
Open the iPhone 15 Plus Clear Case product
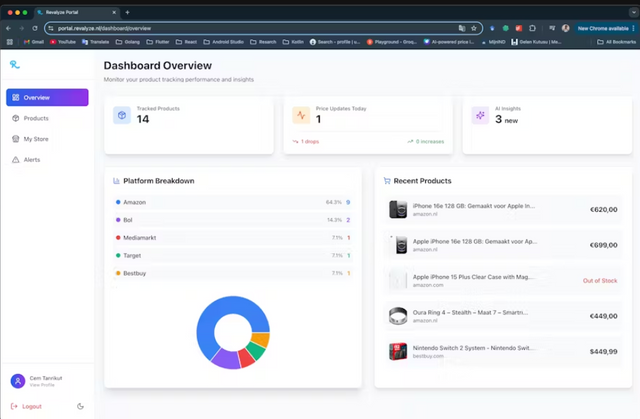click(x=503, y=281)
